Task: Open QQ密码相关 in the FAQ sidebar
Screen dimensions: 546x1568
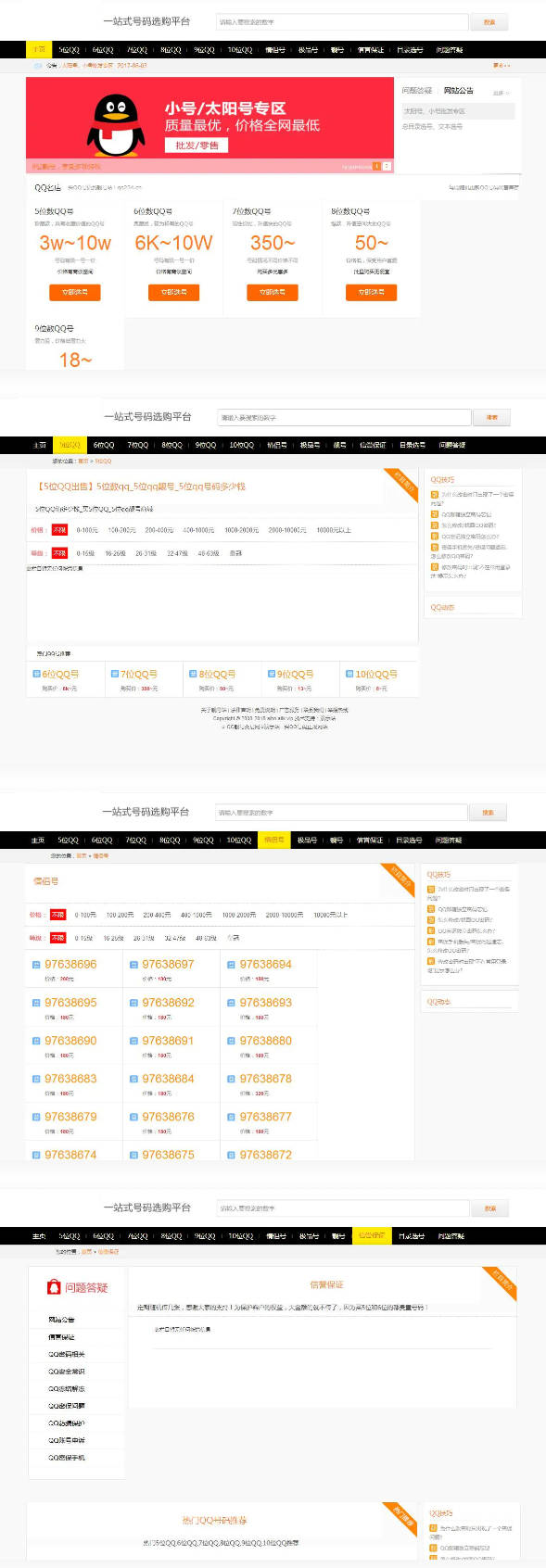Action: click(x=67, y=1354)
